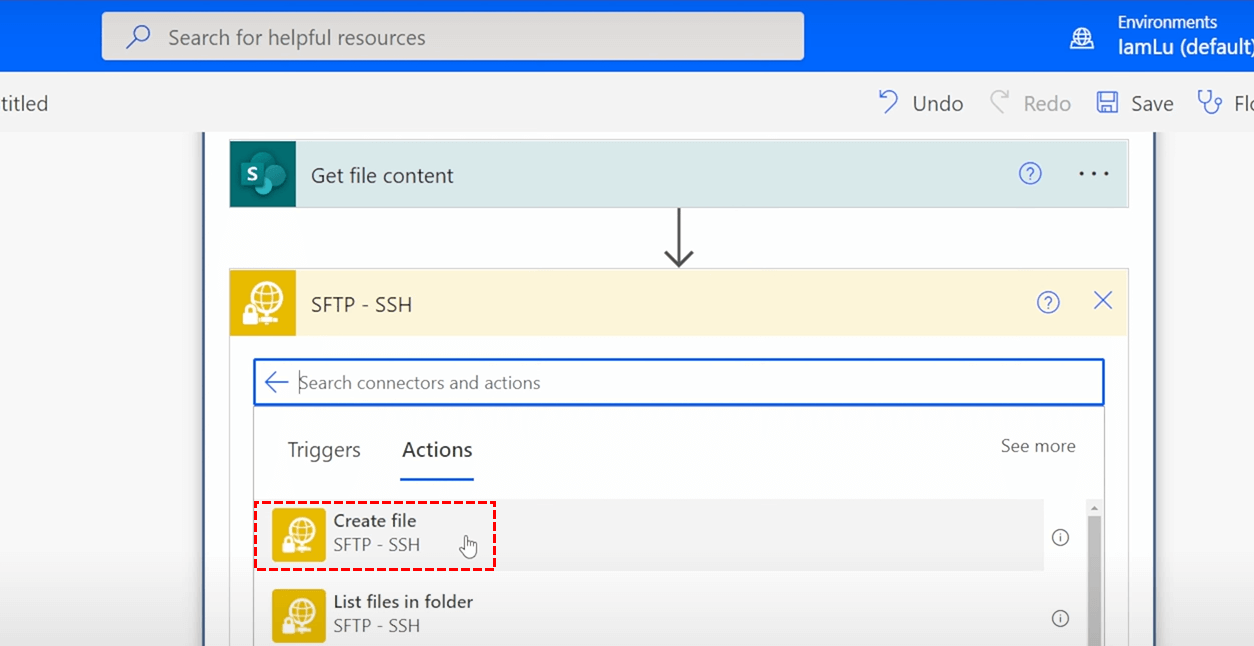The height and width of the screenshot is (646, 1254).
Task: Show info for List files in folder
Action: tap(1061, 619)
